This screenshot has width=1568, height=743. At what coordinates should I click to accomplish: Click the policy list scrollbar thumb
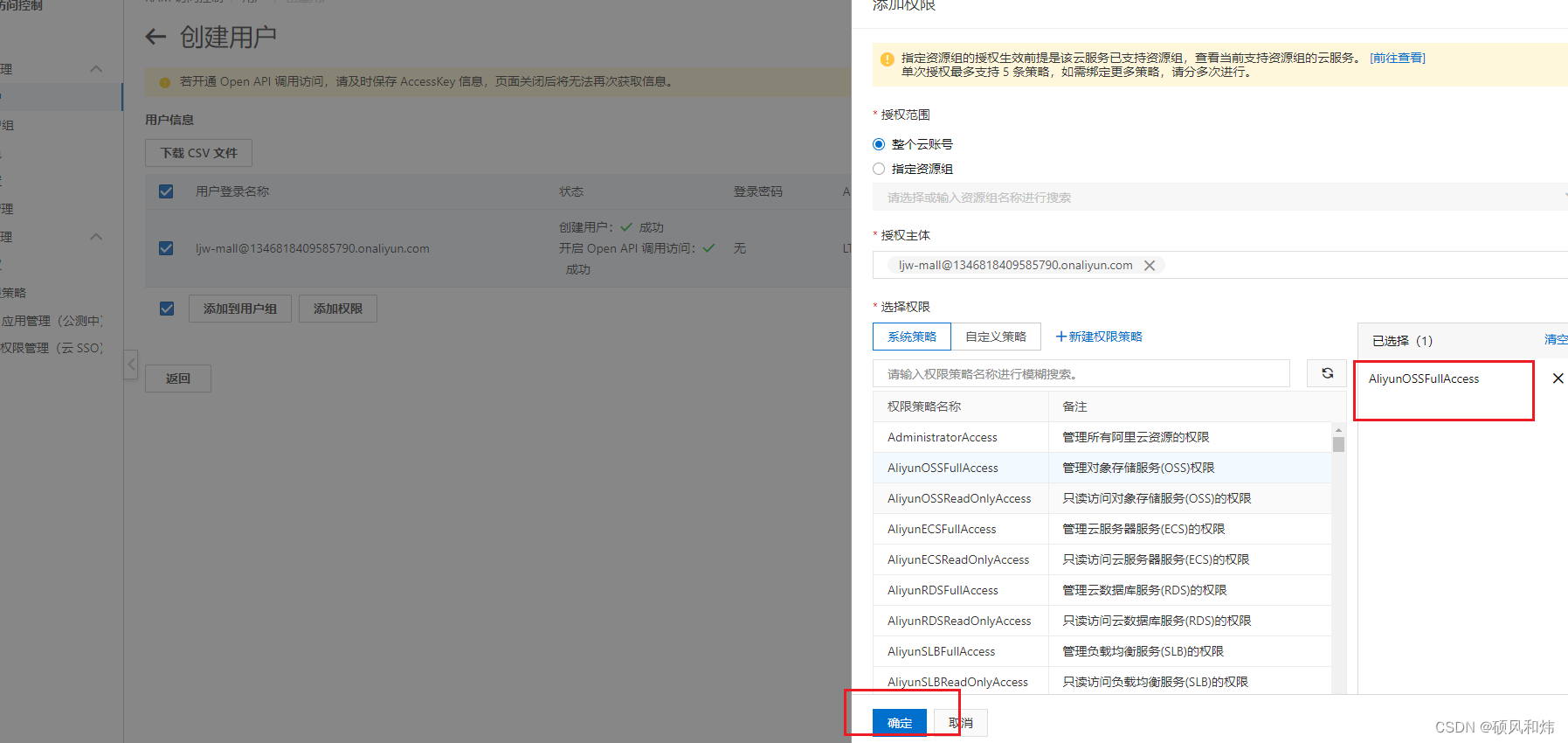(1338, 443)
